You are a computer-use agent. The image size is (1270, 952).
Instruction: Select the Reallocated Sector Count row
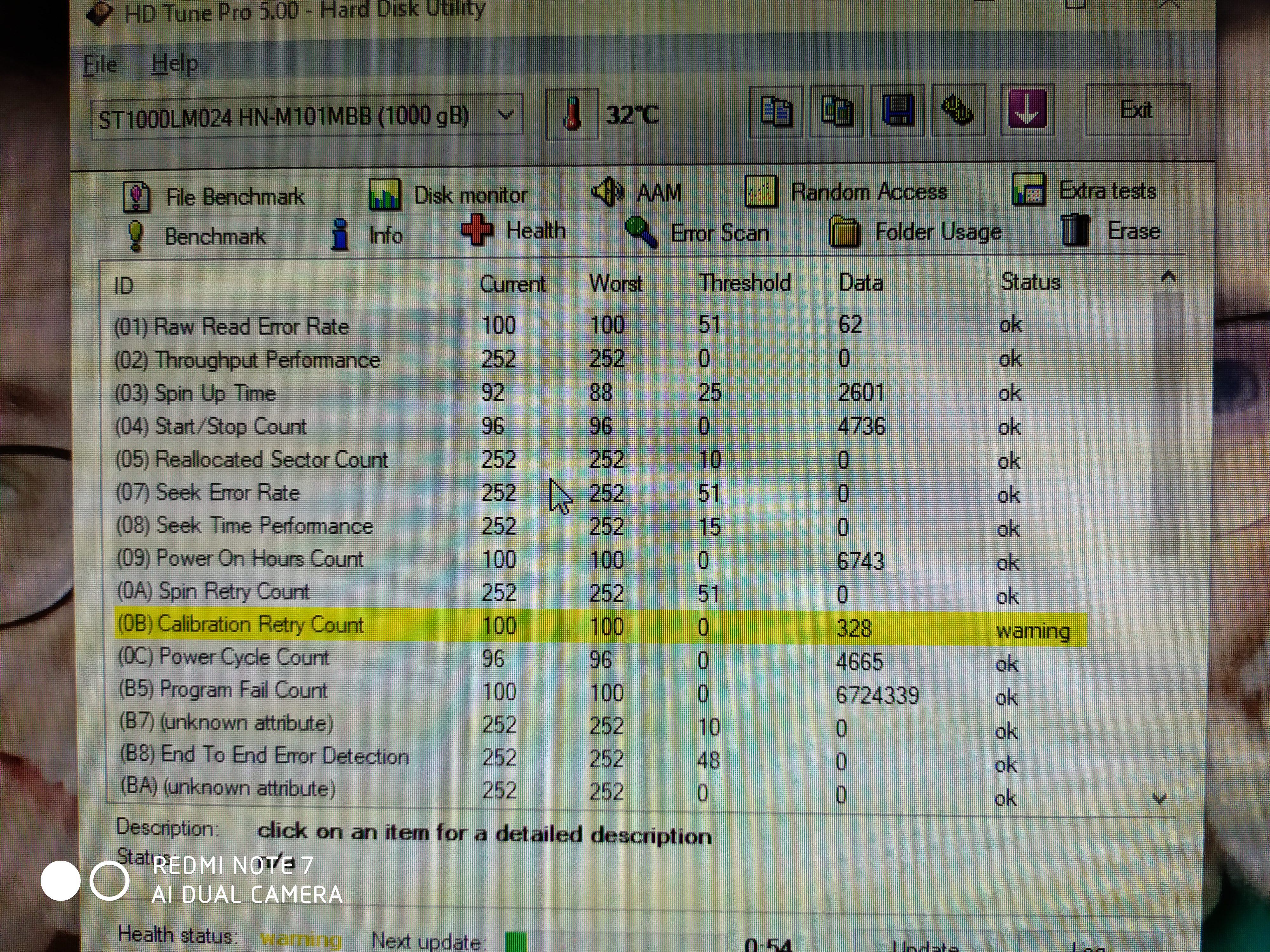click(x=251, y=459)
